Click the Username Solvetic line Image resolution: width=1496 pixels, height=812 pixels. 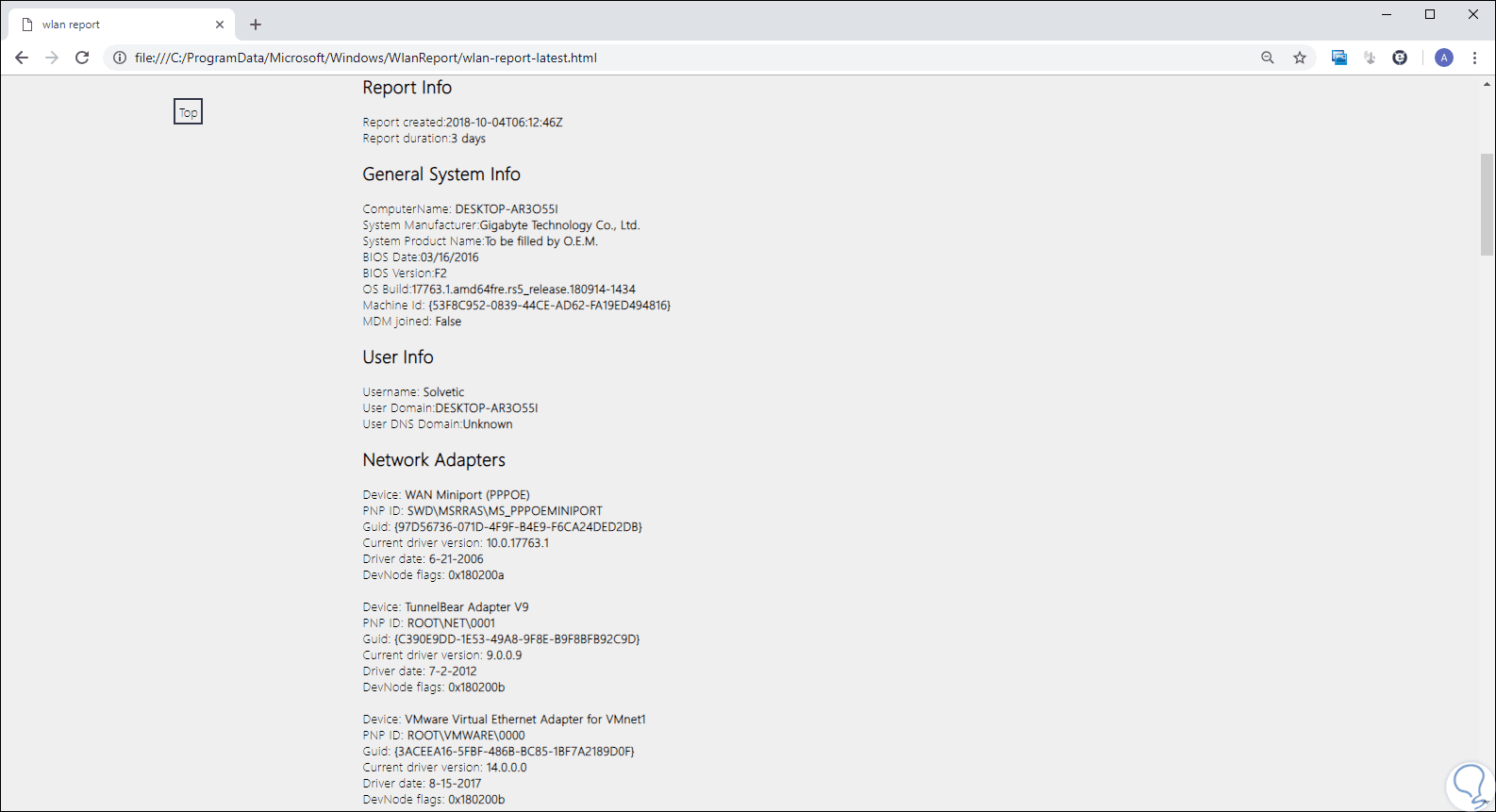click(x=414, y=392)
